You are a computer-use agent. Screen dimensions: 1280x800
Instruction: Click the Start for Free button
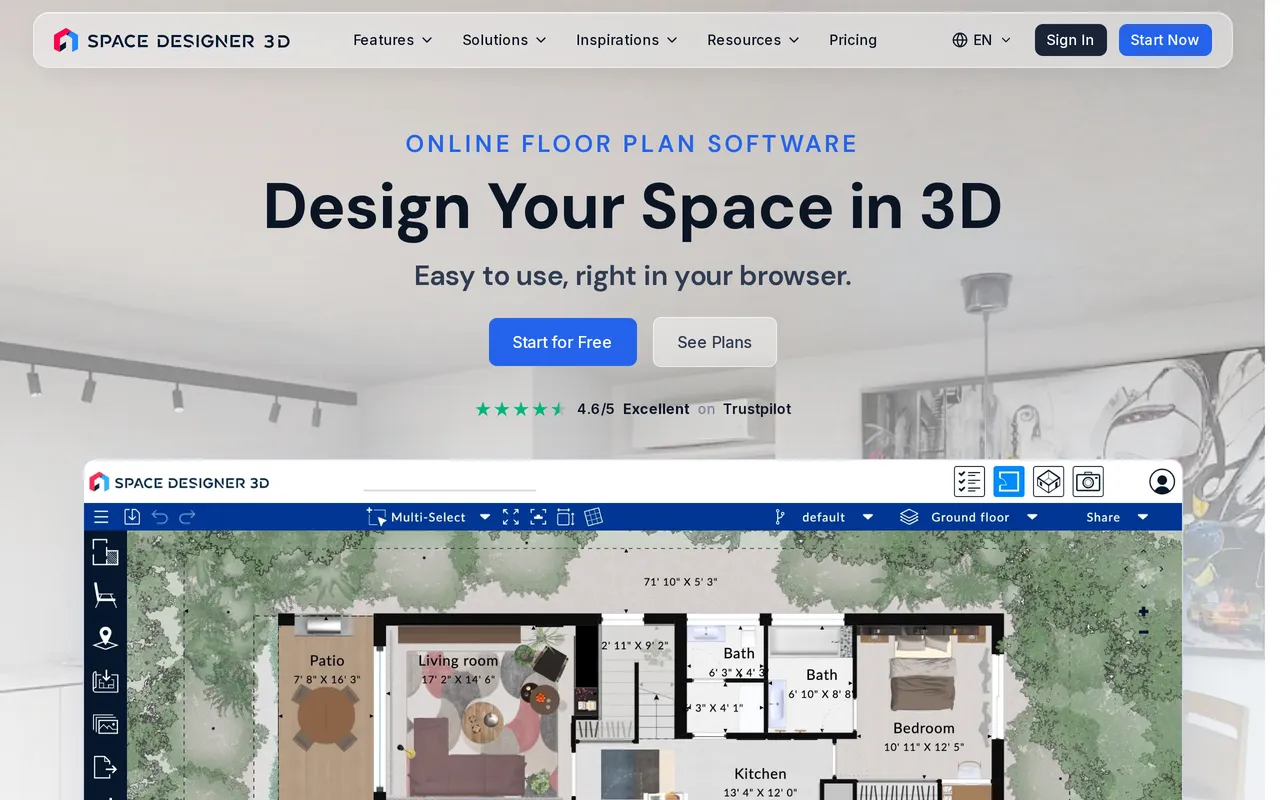562,342
